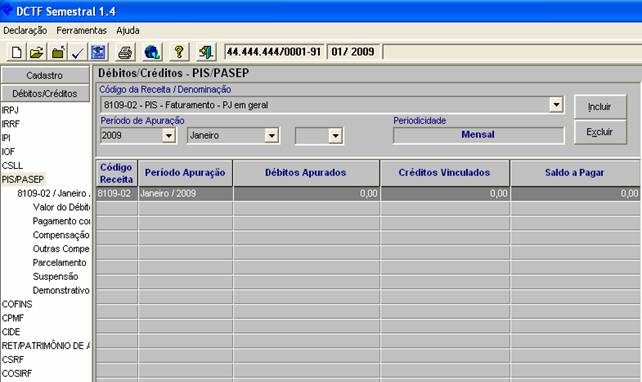The height and width of the screenshot is (382, 642).
Task: Click the Saldo a Pagar 0,00 value cell
Action: click(575, 194)
